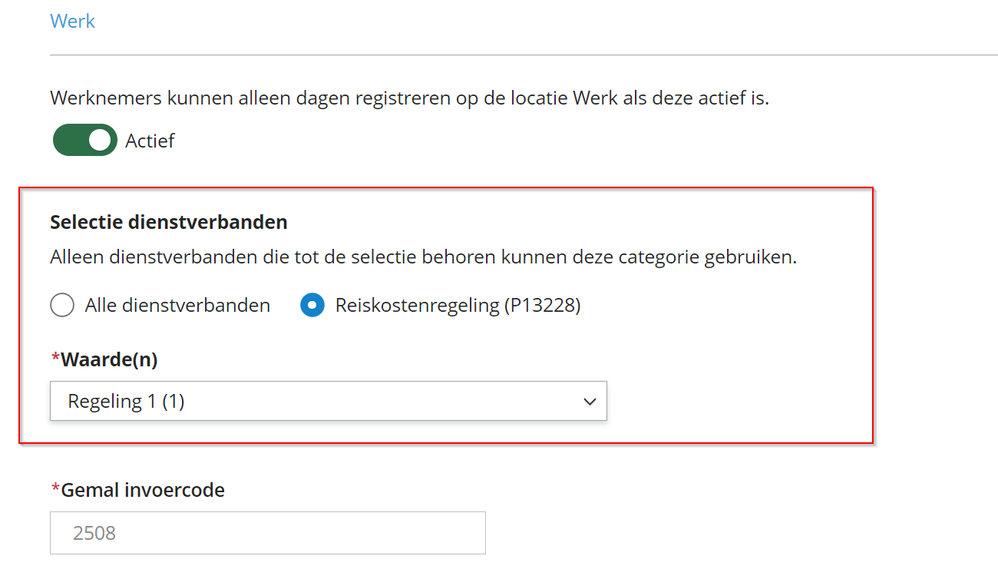Toggle the Actief switch off
This screenshot has height=586, width=998.
[84, 141]
